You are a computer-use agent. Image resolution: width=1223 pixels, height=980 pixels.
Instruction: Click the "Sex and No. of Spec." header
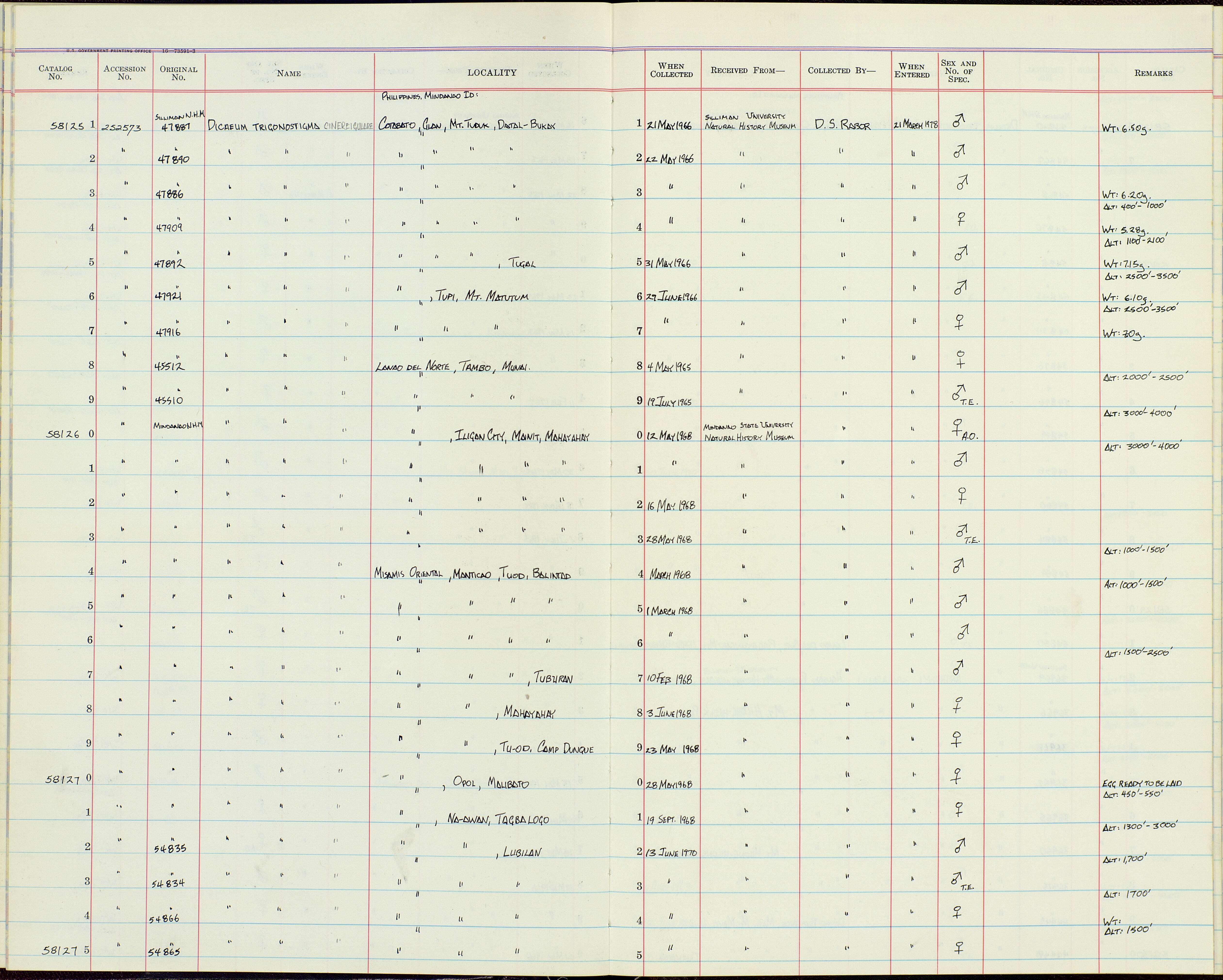point(959,72)
